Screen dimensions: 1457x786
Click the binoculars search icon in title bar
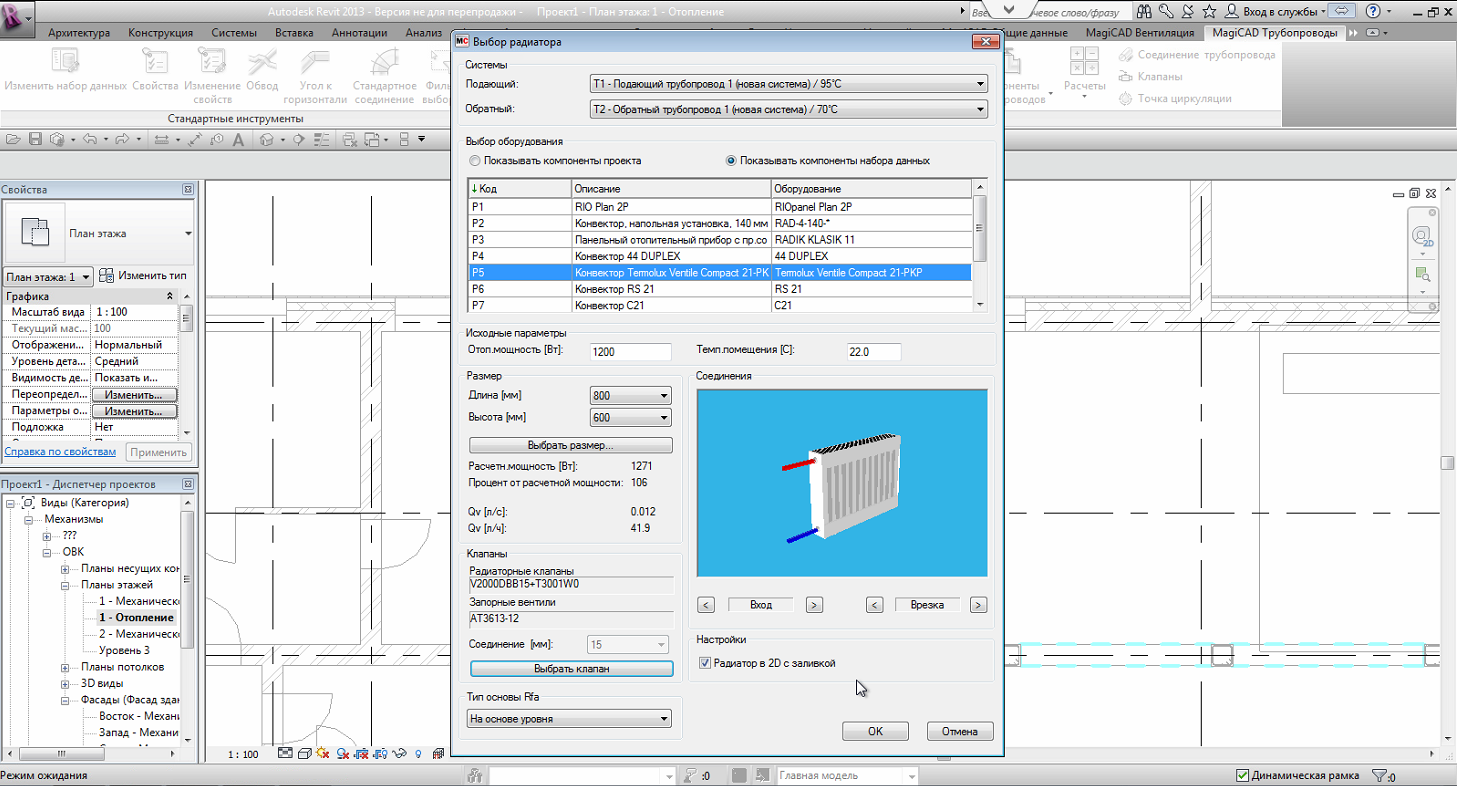[x=1143, y=11]
